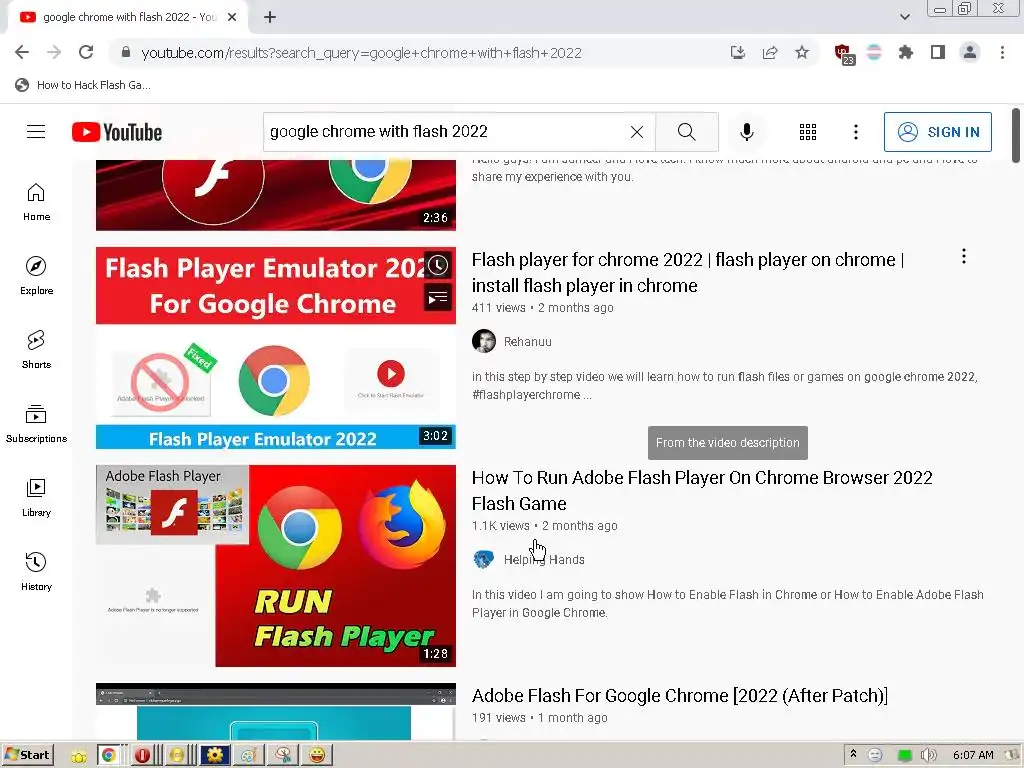
Task: Open the red Opera-like taskbar icon
Action: (x=142, y=755)
